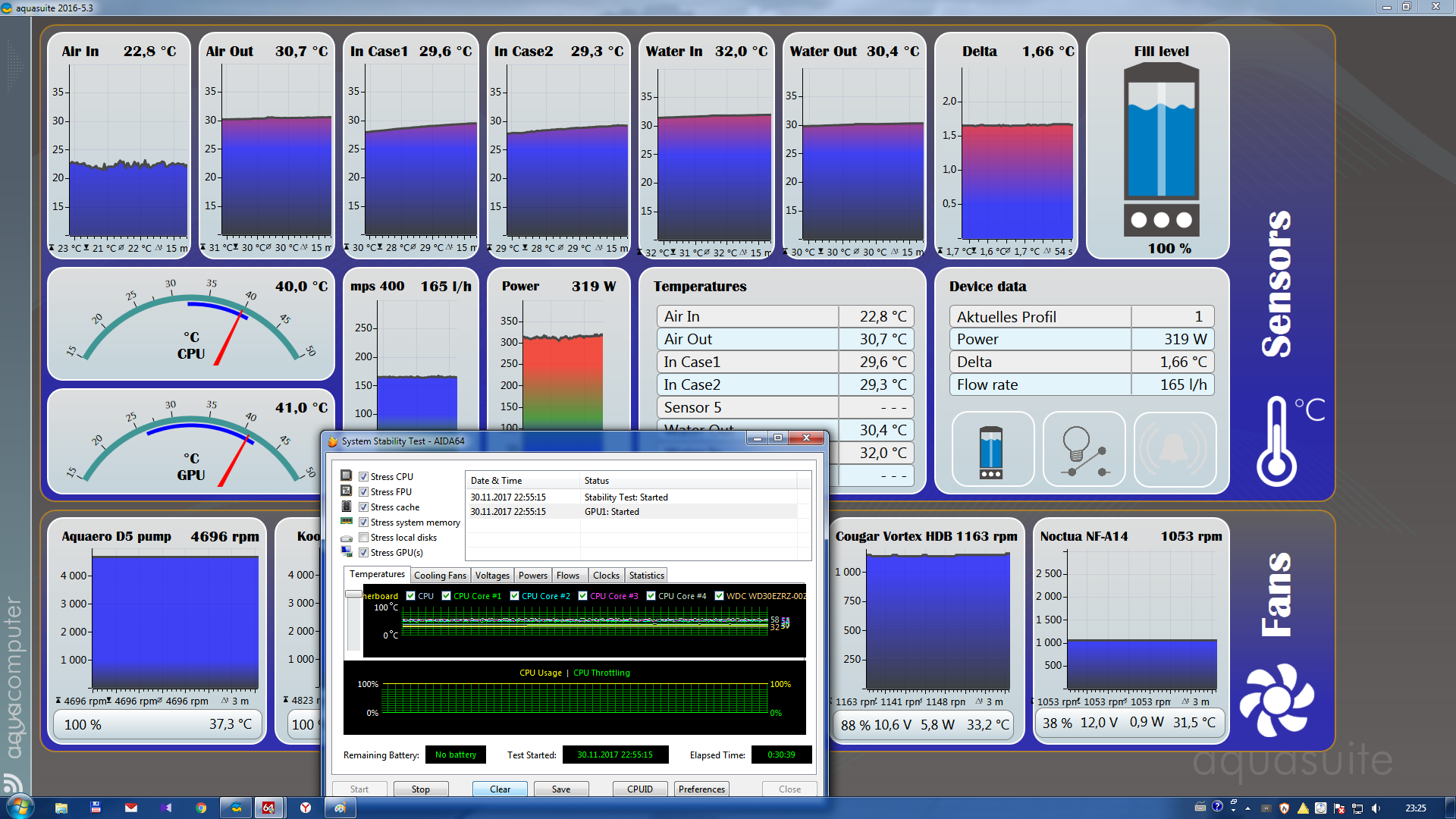Click the alarm bell icon button

1174,450
